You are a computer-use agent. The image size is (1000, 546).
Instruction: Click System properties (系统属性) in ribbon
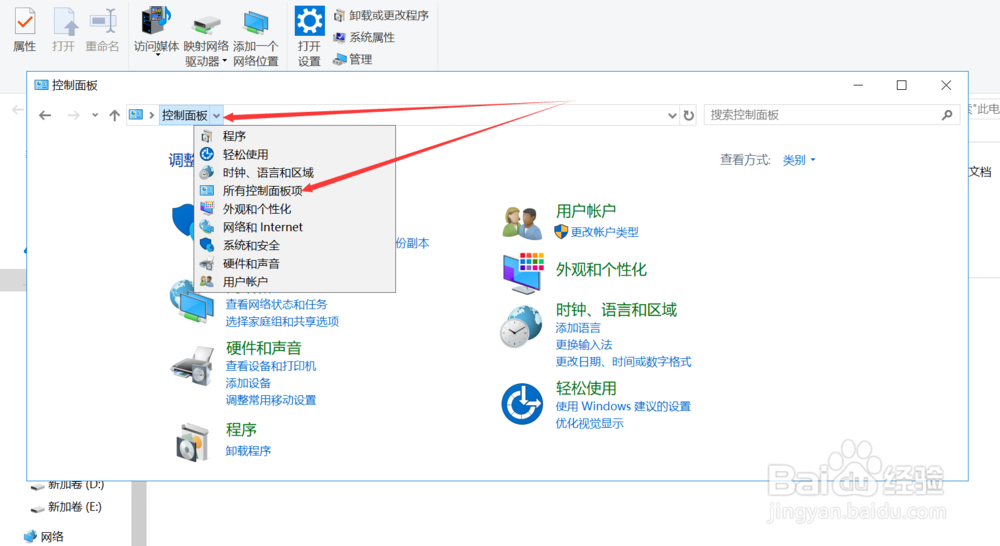point(365,38)
